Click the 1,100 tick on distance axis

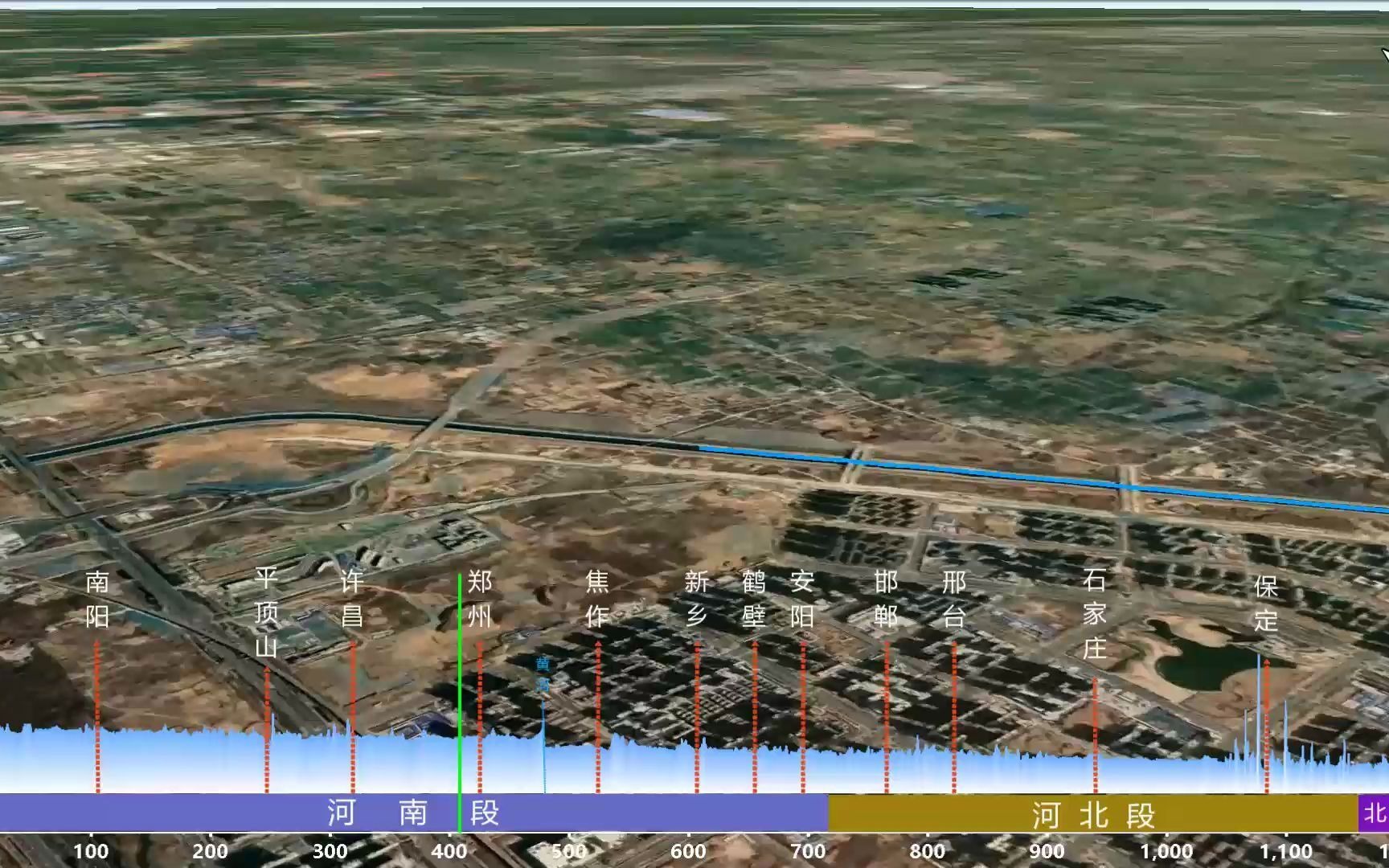(1286, 851)
